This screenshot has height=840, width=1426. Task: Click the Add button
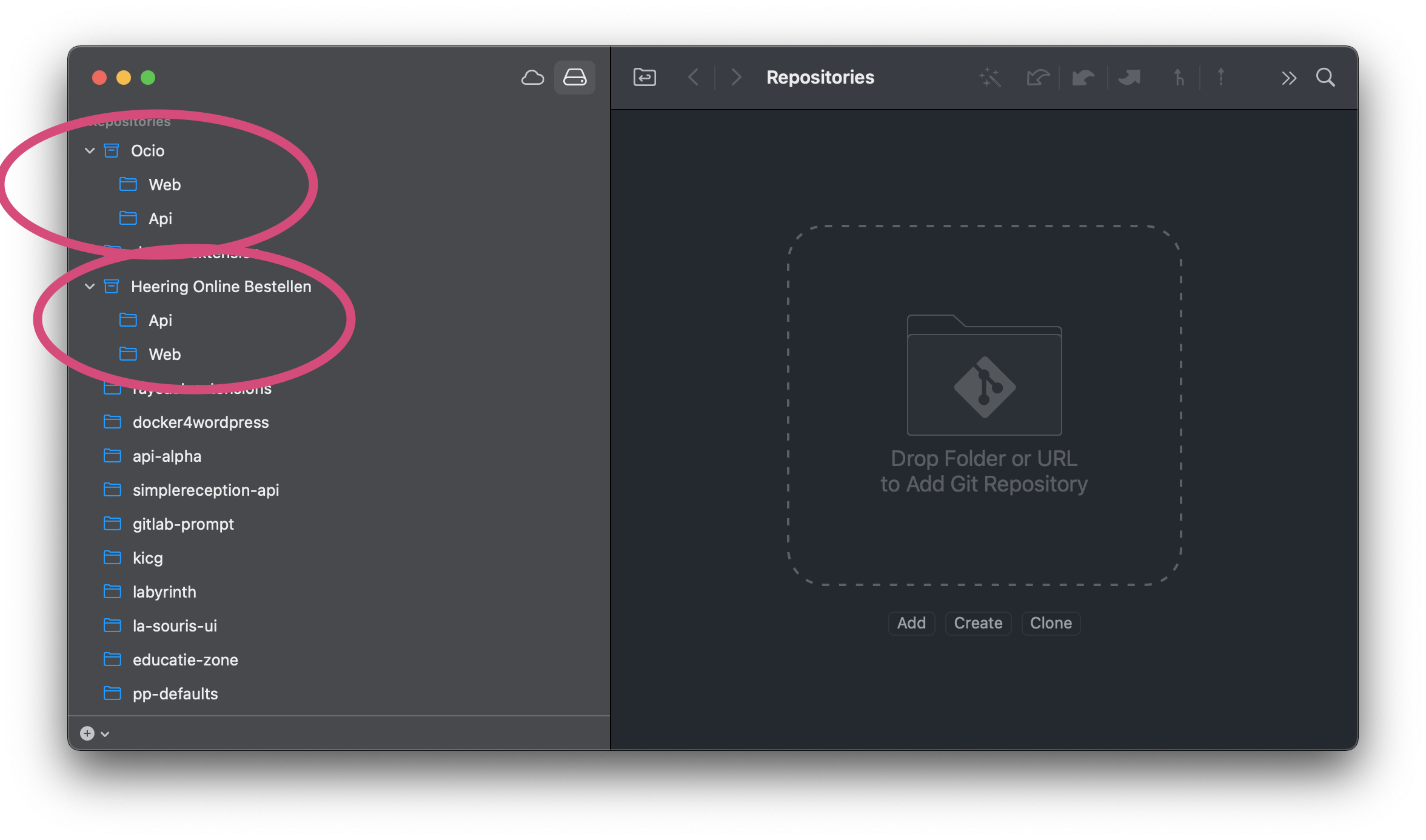pos(911,623)
